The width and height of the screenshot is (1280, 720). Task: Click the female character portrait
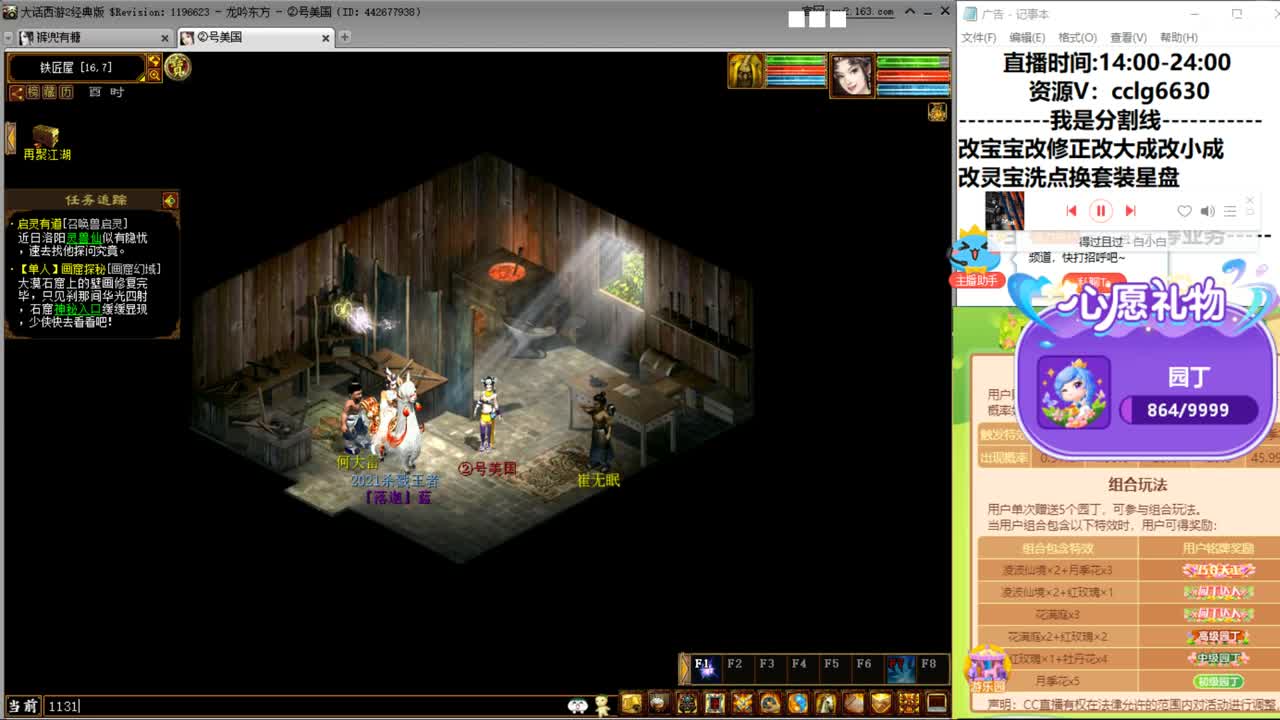tap(852, 76)
